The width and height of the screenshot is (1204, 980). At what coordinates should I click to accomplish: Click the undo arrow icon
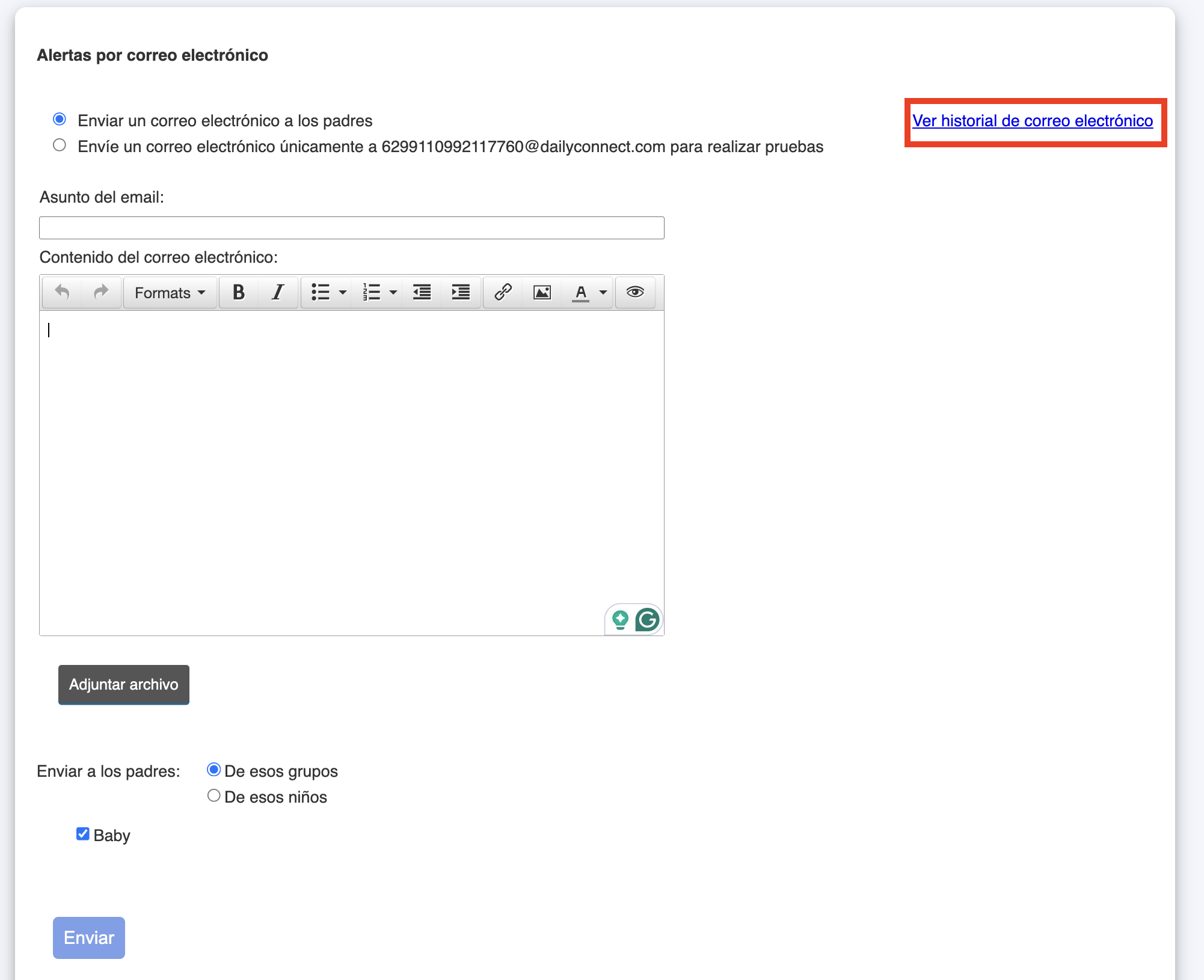tap(62, 292)
